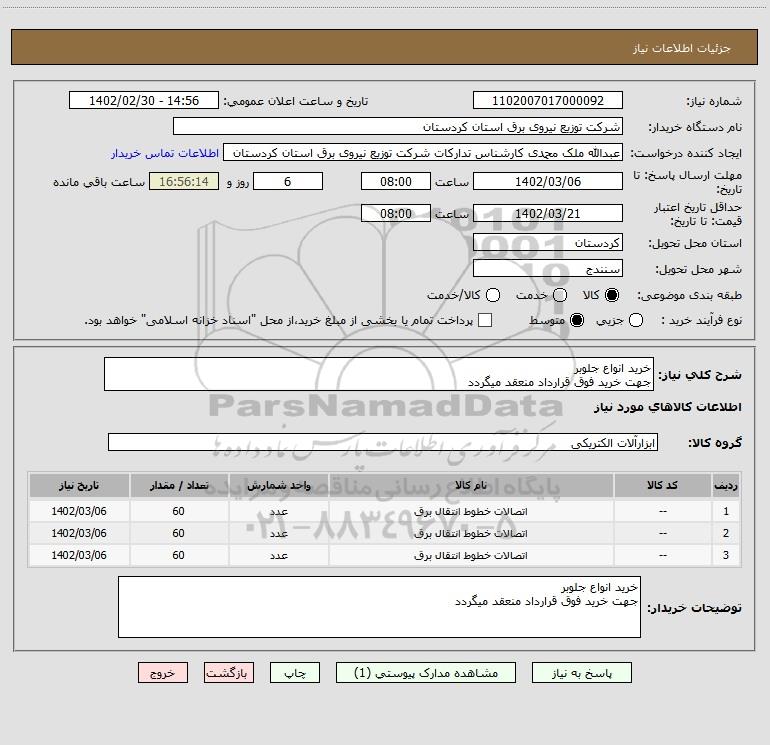Click the واحد شمارش column header
The image size is (770, 745).
tap(278, 486)
